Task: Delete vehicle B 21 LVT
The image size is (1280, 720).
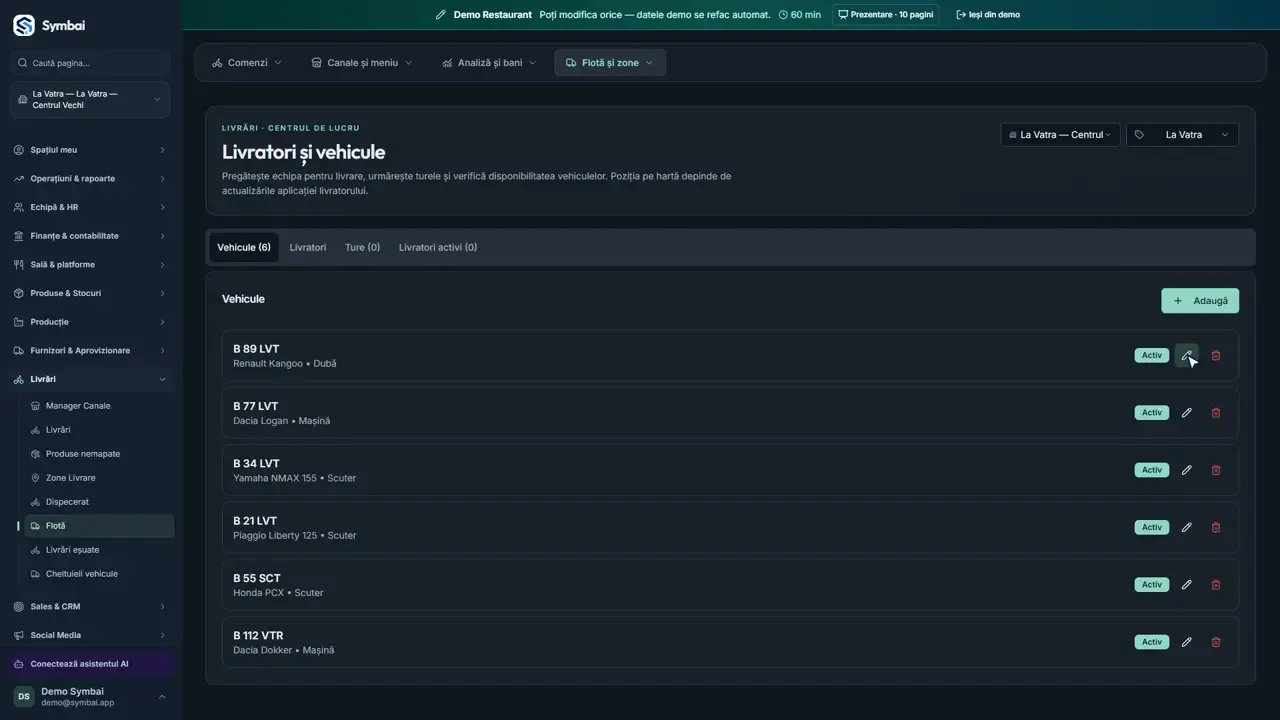Action: tap(1216, 527)
